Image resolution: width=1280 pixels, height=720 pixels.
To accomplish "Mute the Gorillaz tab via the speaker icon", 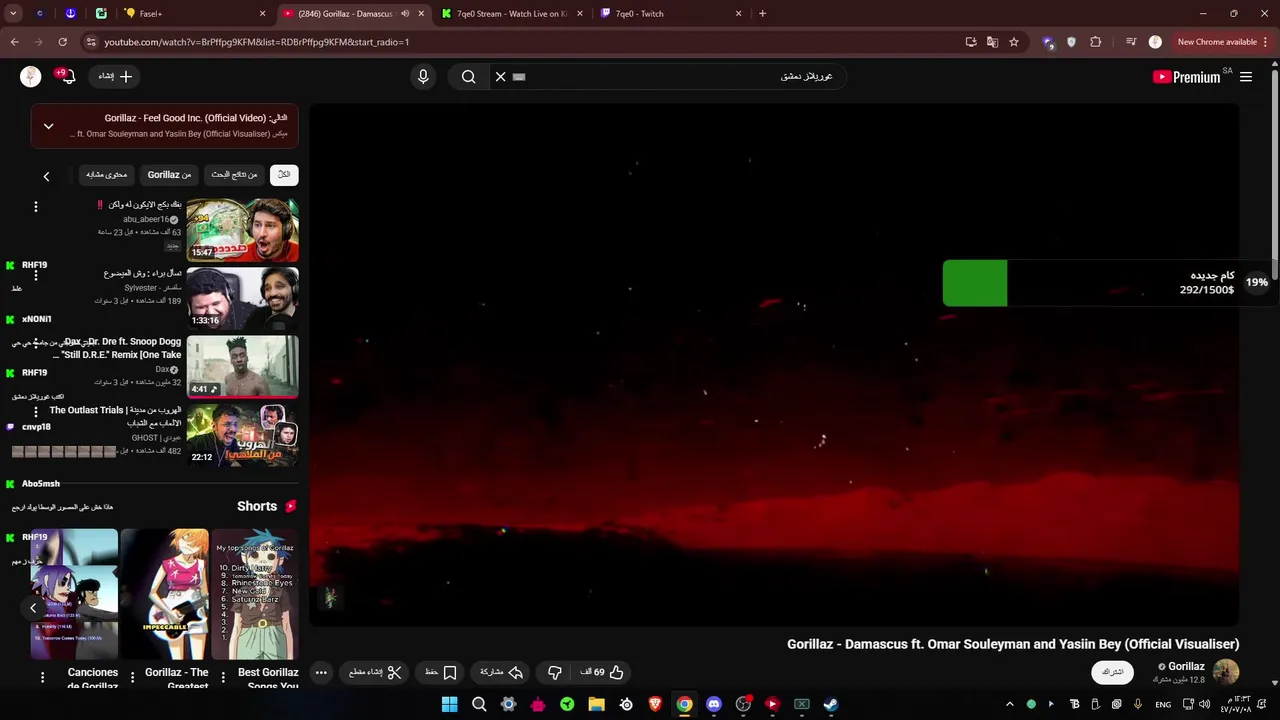I will click(405, 14).
